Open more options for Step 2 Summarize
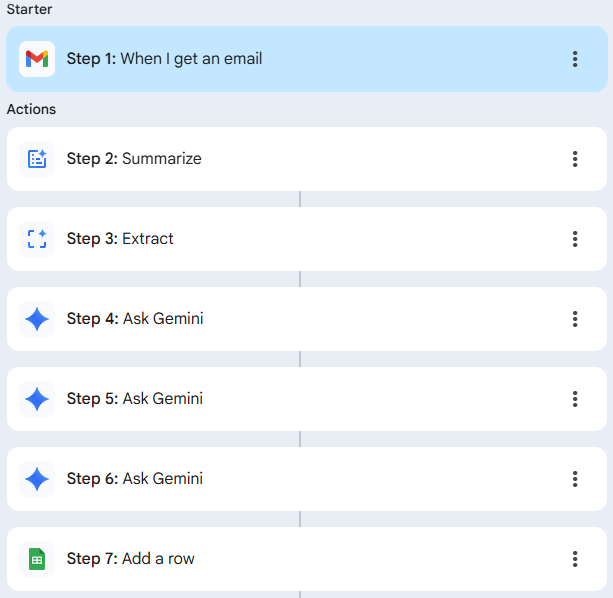This screenshot has width=613, height=598. coord(575,159)
